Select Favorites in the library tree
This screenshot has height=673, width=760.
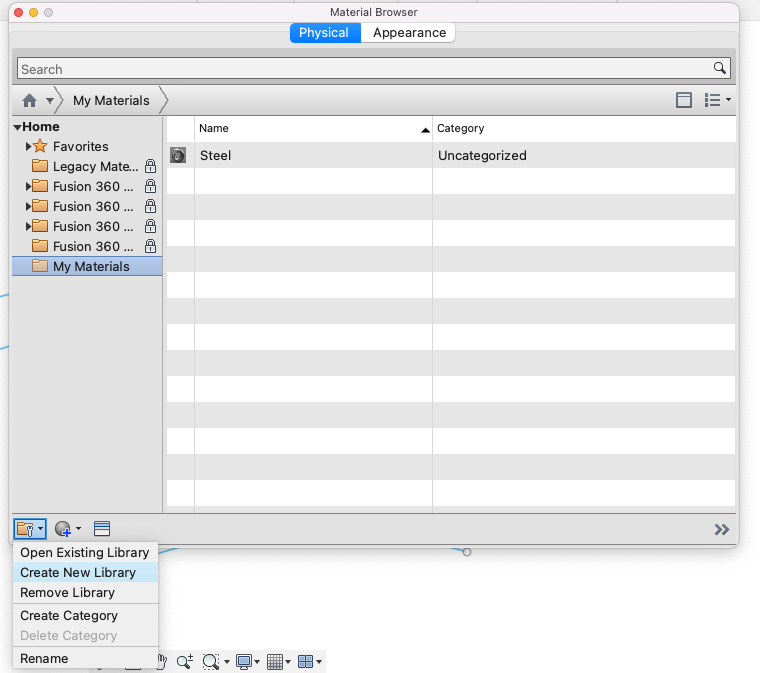[x=80, y=146]
